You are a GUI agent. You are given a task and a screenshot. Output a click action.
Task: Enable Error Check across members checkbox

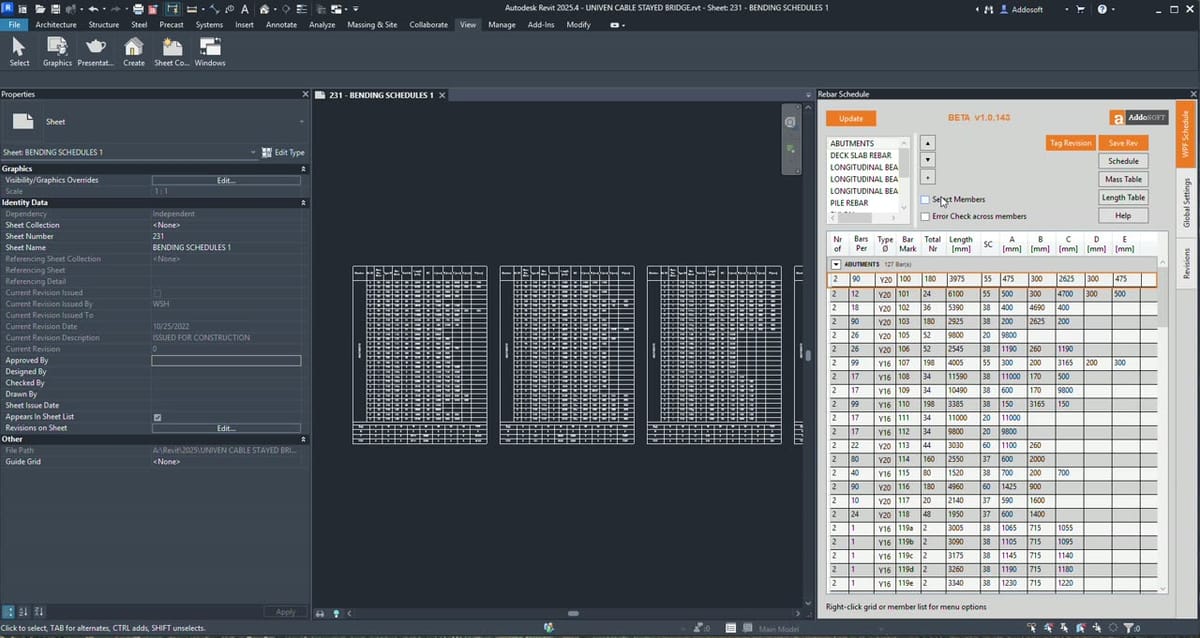pos(925,216)
